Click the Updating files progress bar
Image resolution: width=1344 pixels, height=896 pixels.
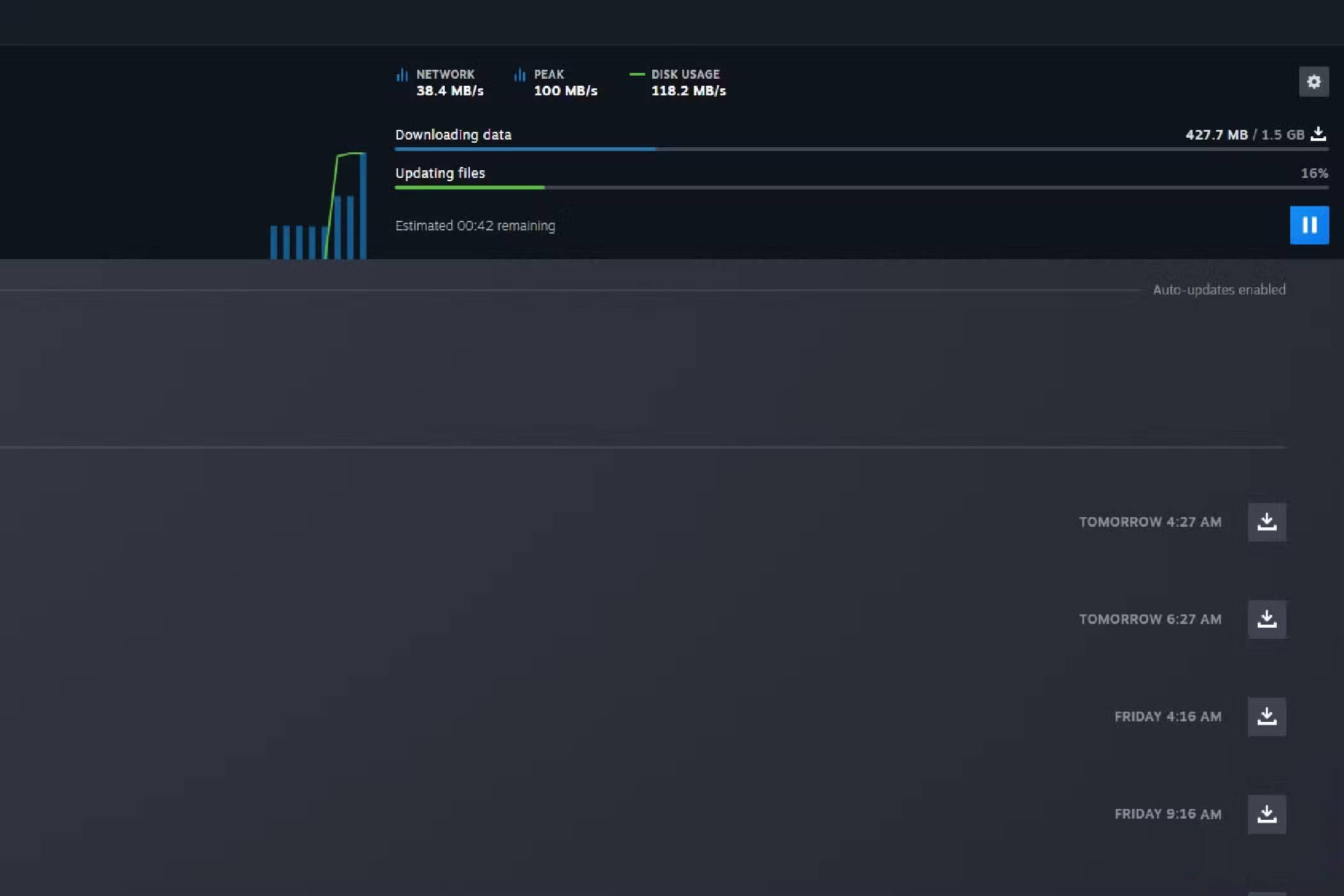click(x=861, y=188)
